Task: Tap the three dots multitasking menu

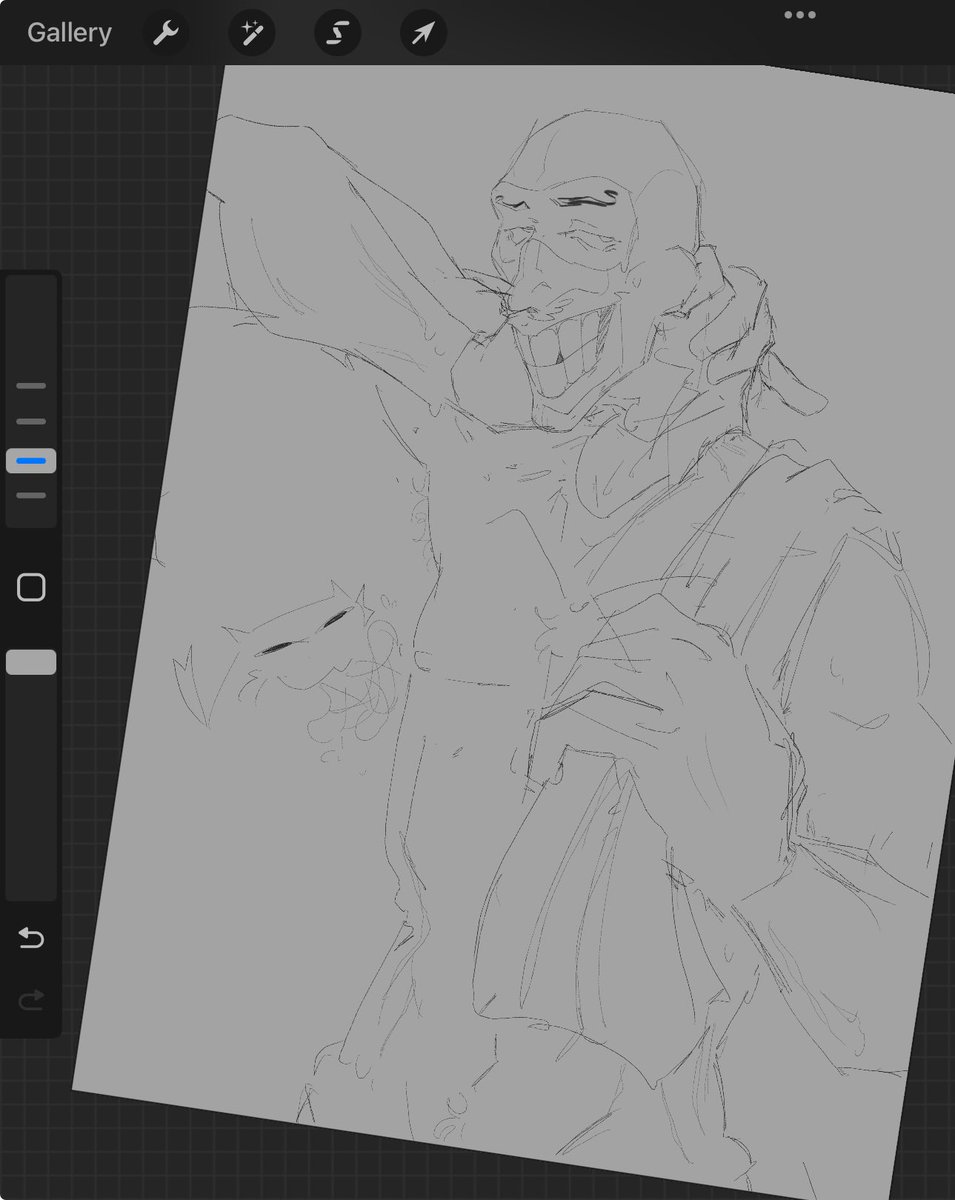Action: (800, 15)
